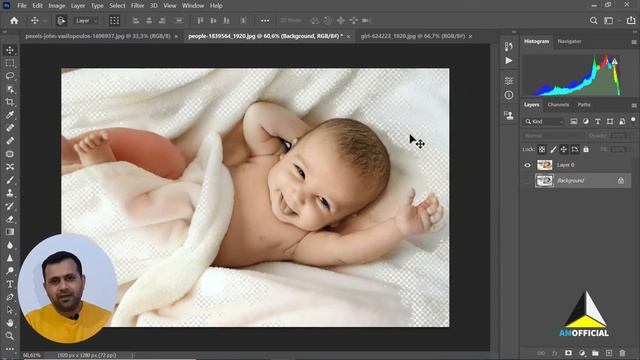Toggle layer filtering on/off switch
640x360 pixels.
(x=633, y=120)
